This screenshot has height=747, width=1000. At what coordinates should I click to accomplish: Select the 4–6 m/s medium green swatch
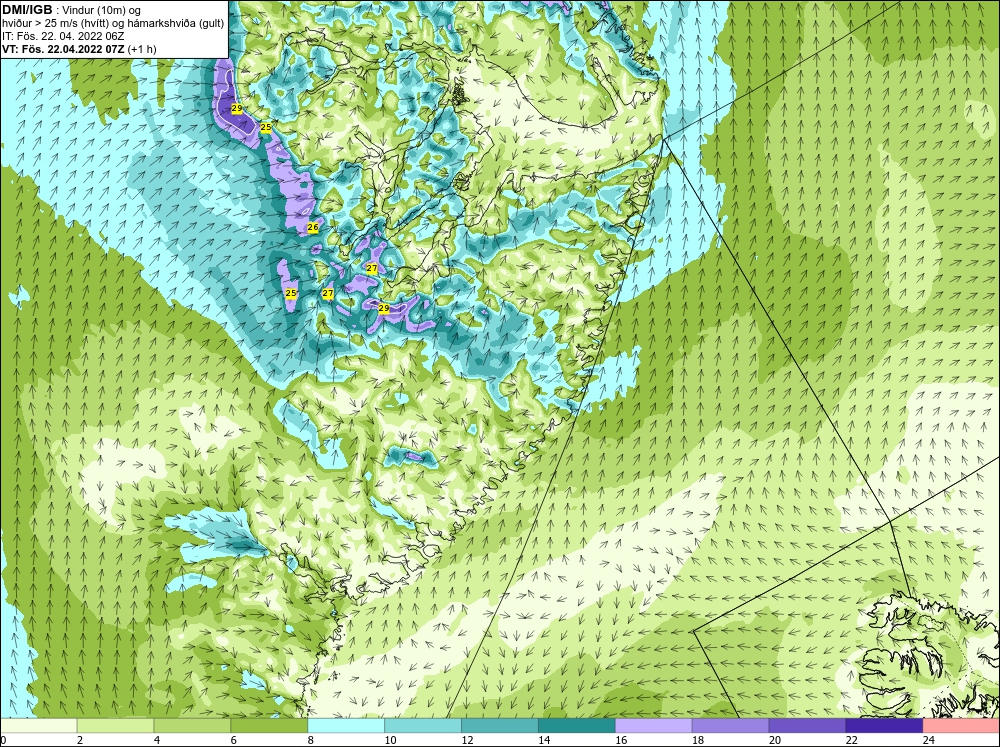[x=192, y=725]
